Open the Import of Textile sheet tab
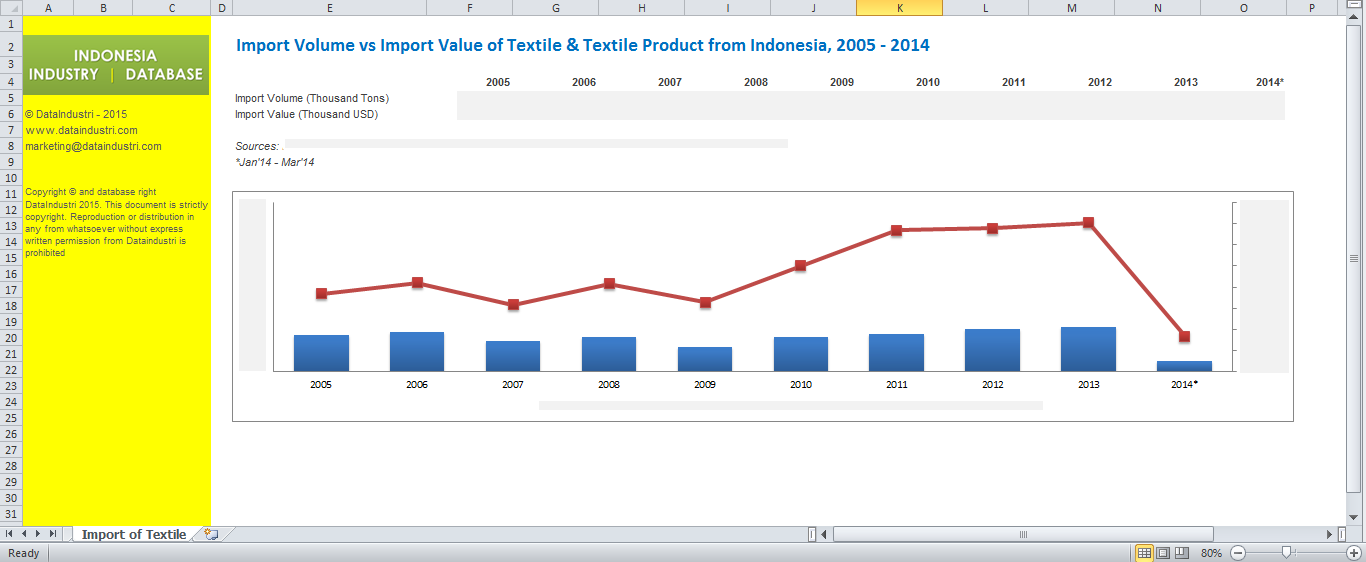 (x=133, y=535)
